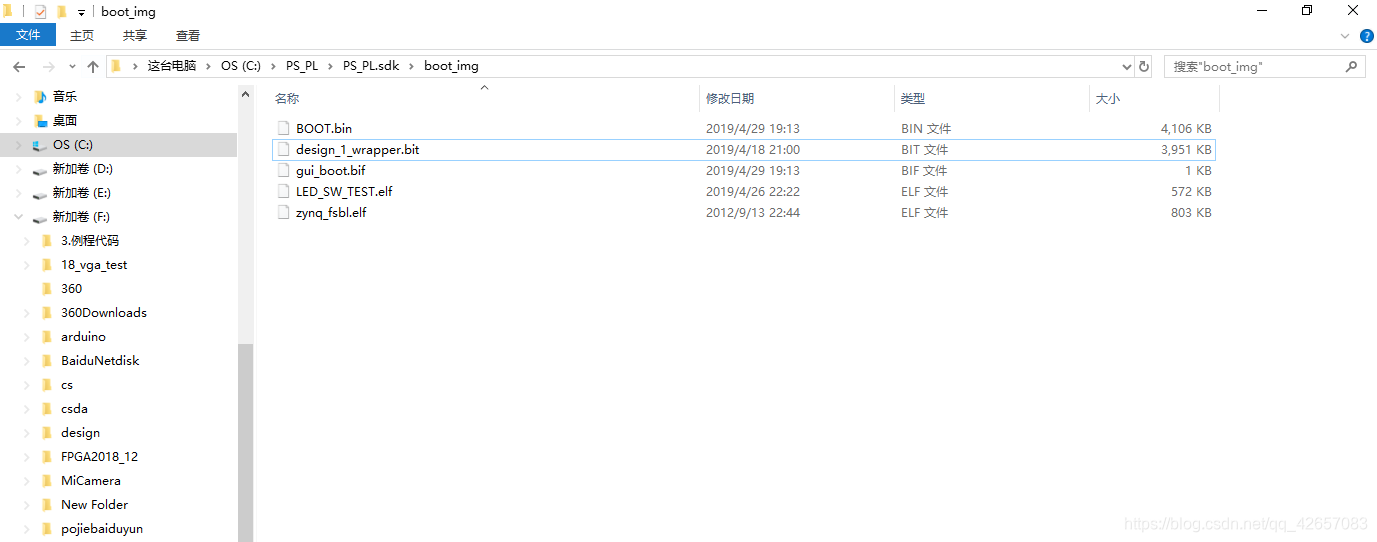1377x542 pixels.
Task: Open the blue Help icon
Action: (x=1367, y=35)
